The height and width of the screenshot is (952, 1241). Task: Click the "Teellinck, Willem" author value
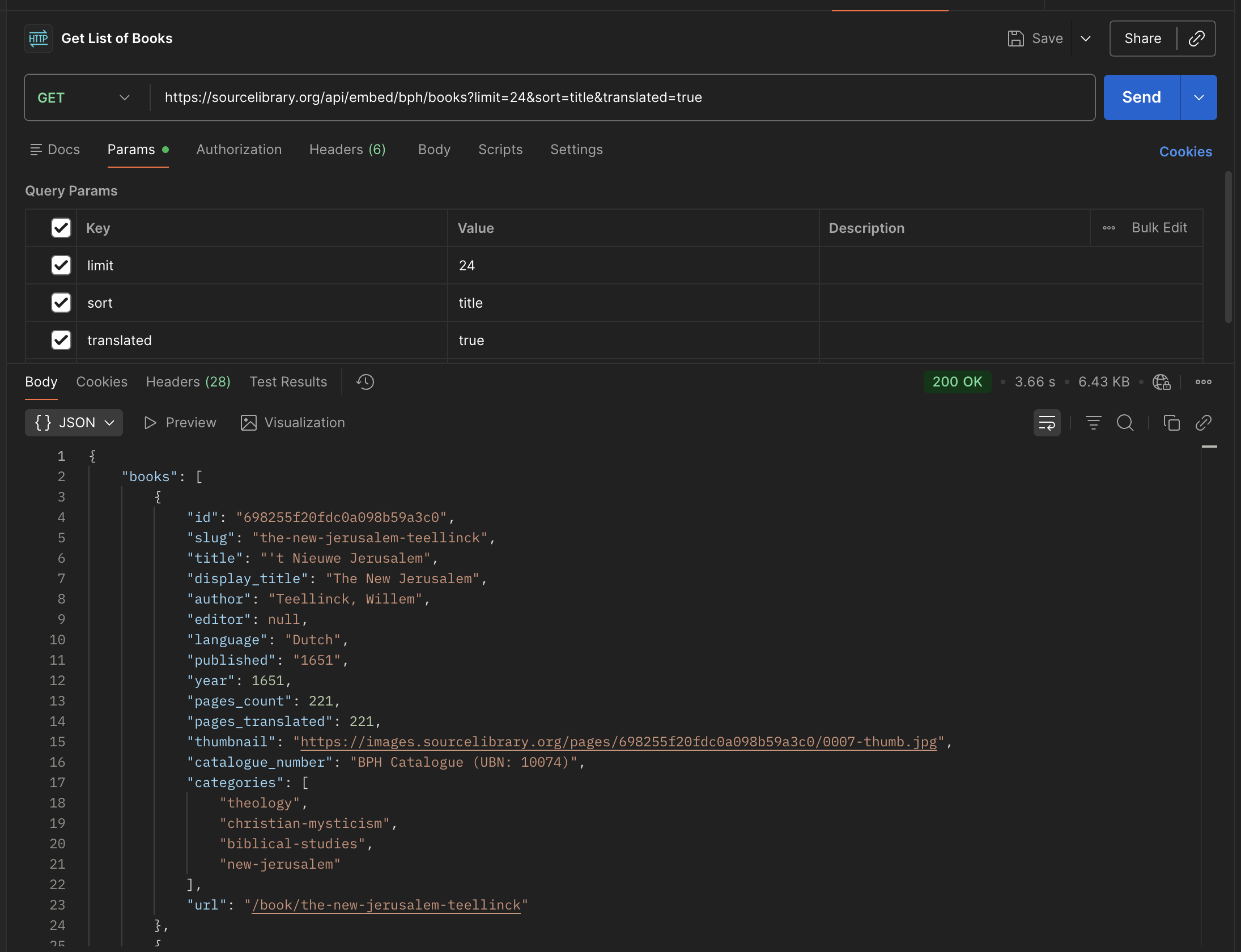(x=346, y=599)
